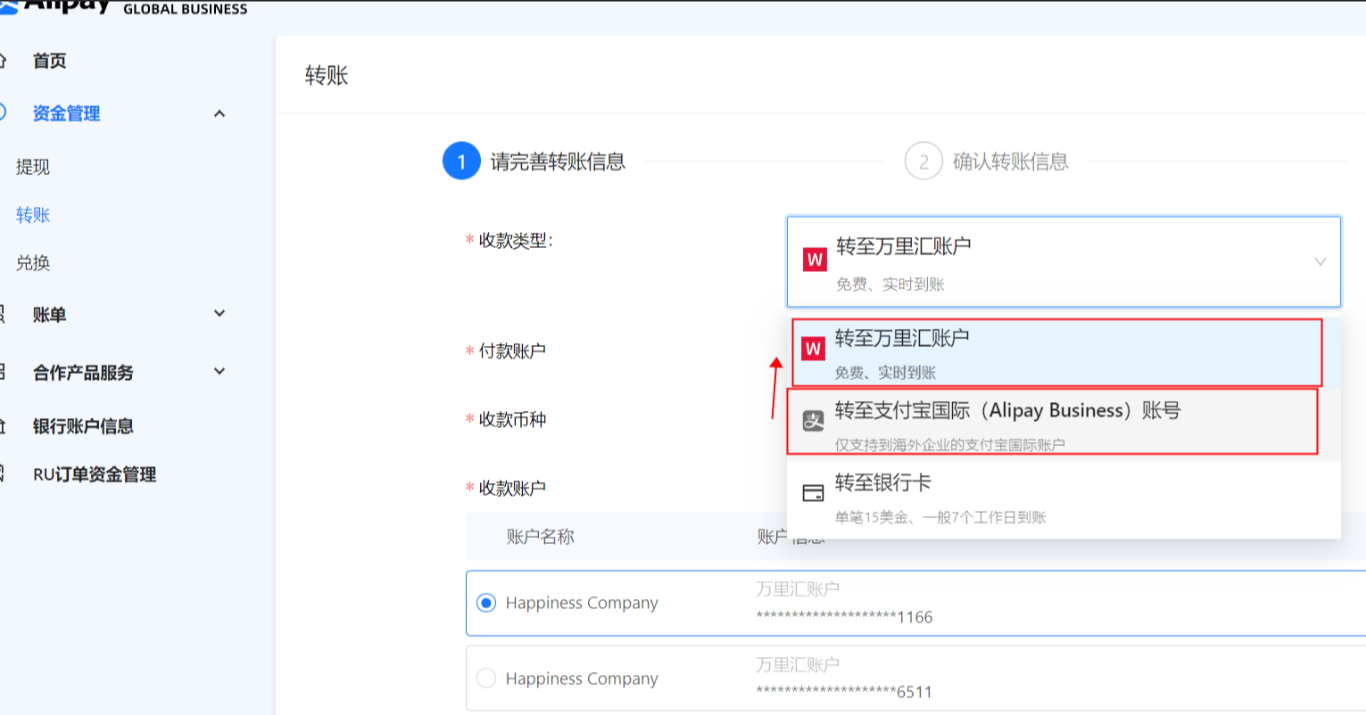Click the step 2 circle indicator
Image resolution: width=1366 pixels, height=715 pixels.
pos(923,161)
